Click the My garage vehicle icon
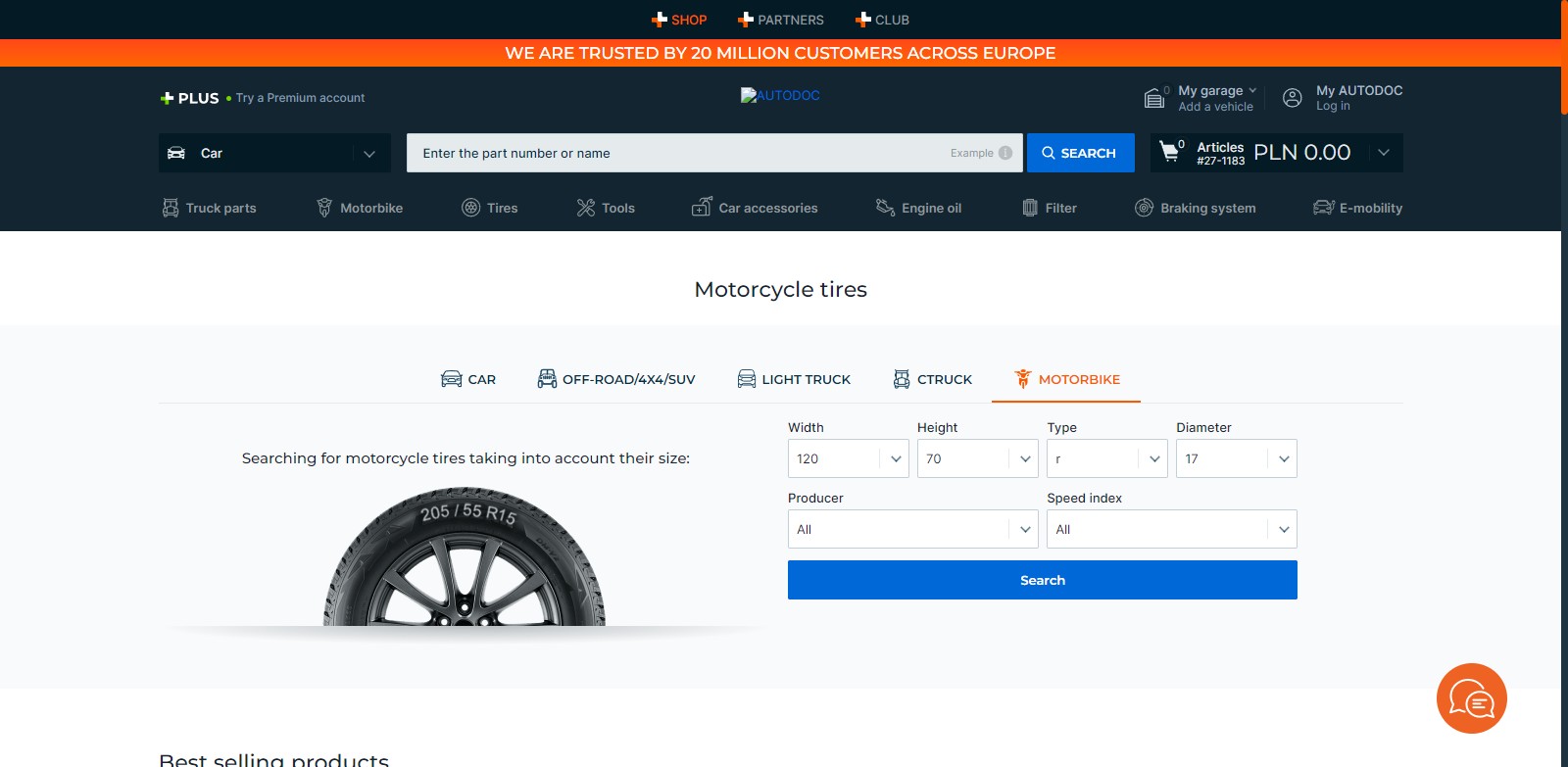Viewport: 1568px width, 767px height. coord(1154,98)
